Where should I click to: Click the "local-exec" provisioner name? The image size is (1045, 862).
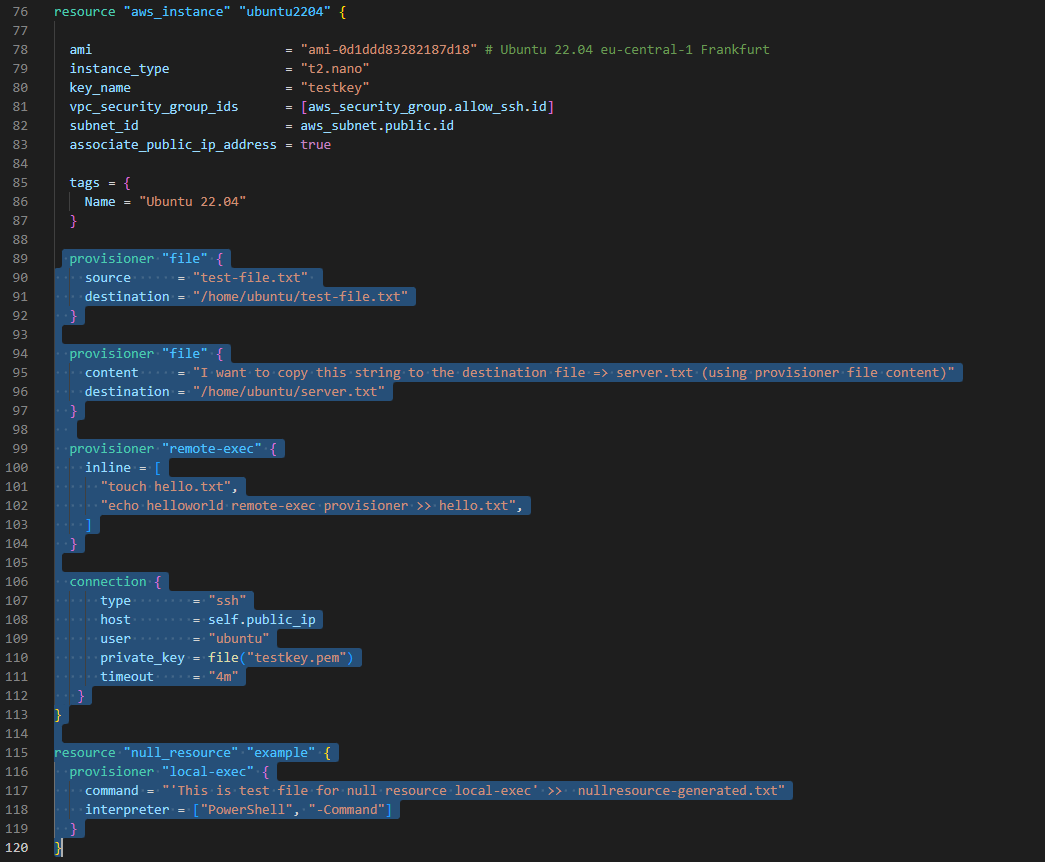point(208,771)
